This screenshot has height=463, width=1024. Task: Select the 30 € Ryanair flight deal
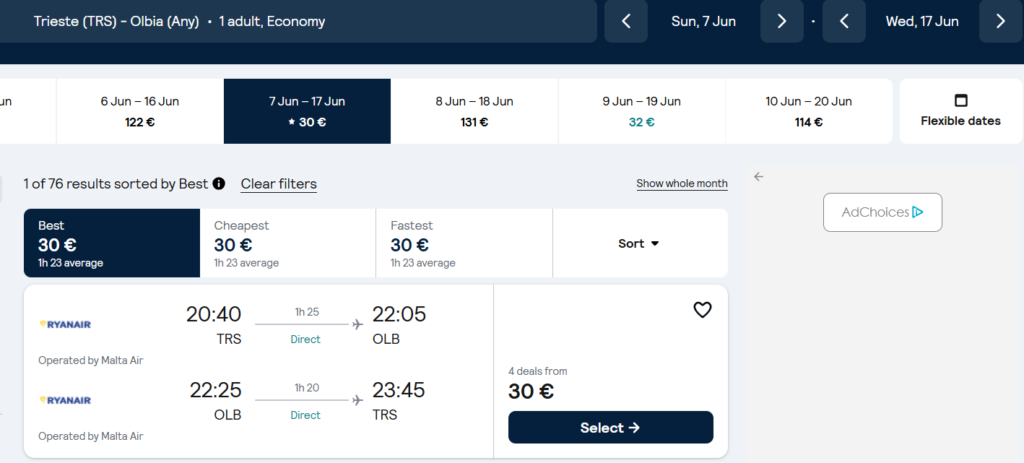611,428
